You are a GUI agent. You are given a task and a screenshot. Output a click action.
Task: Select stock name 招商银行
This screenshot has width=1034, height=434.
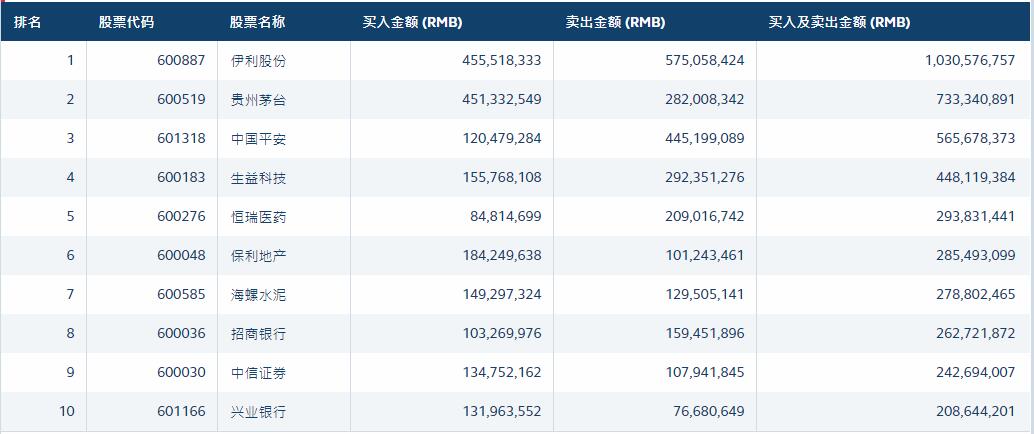(258, 334)
